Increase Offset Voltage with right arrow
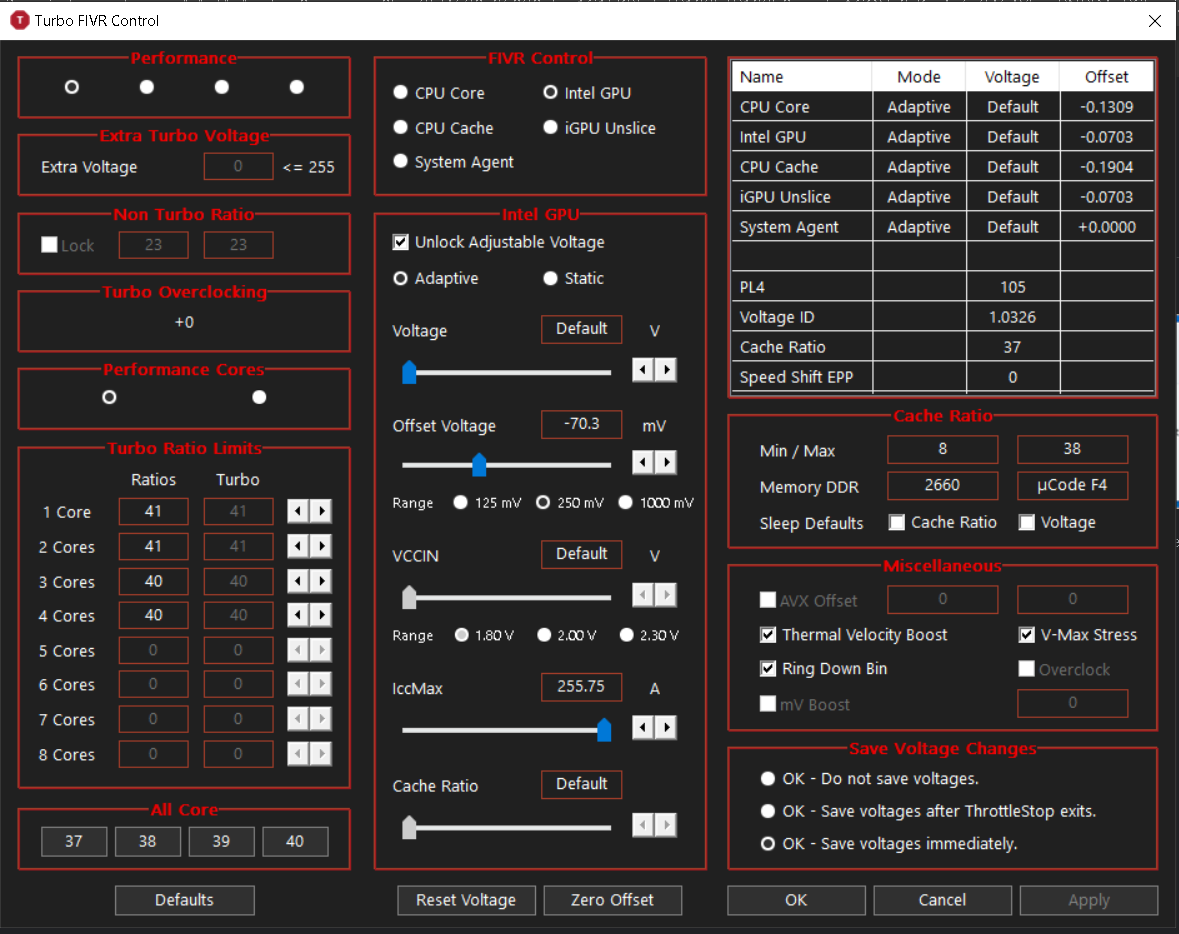 (x=666, y=462)
